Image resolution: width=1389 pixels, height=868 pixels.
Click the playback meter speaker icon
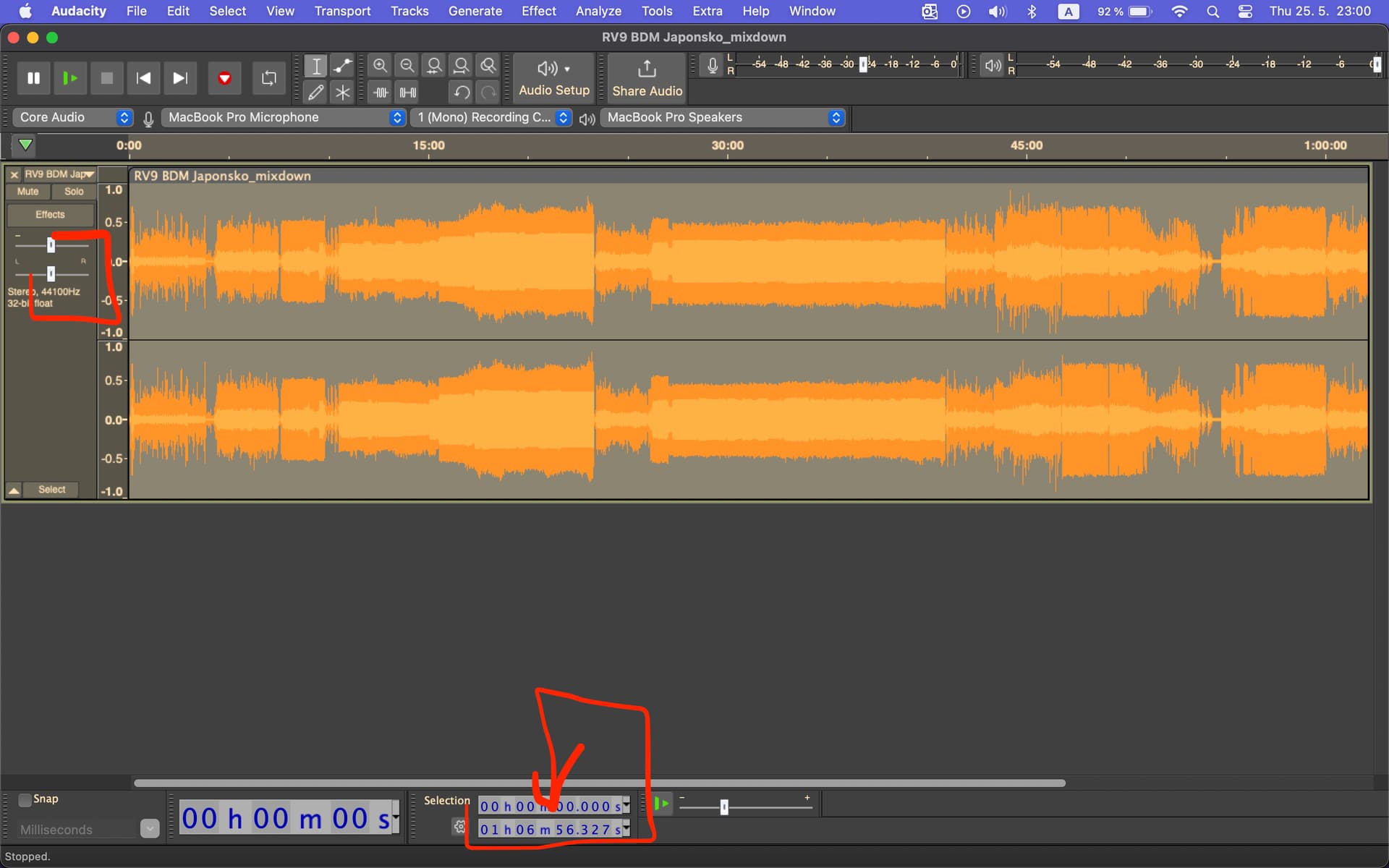click(993, 66)
